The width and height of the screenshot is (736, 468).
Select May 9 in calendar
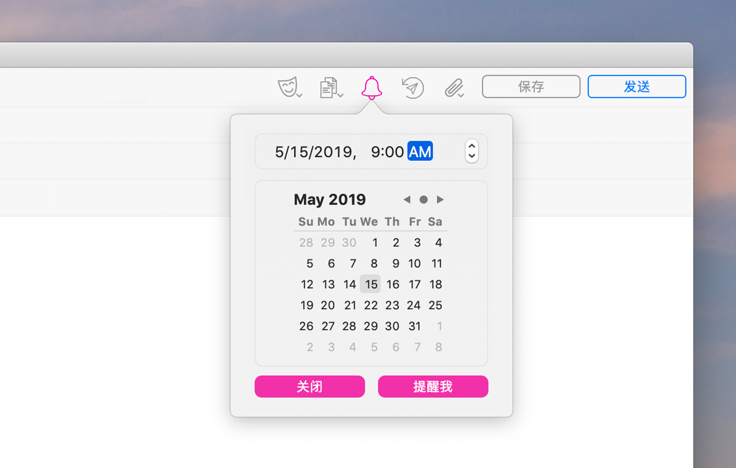[396, 263]
